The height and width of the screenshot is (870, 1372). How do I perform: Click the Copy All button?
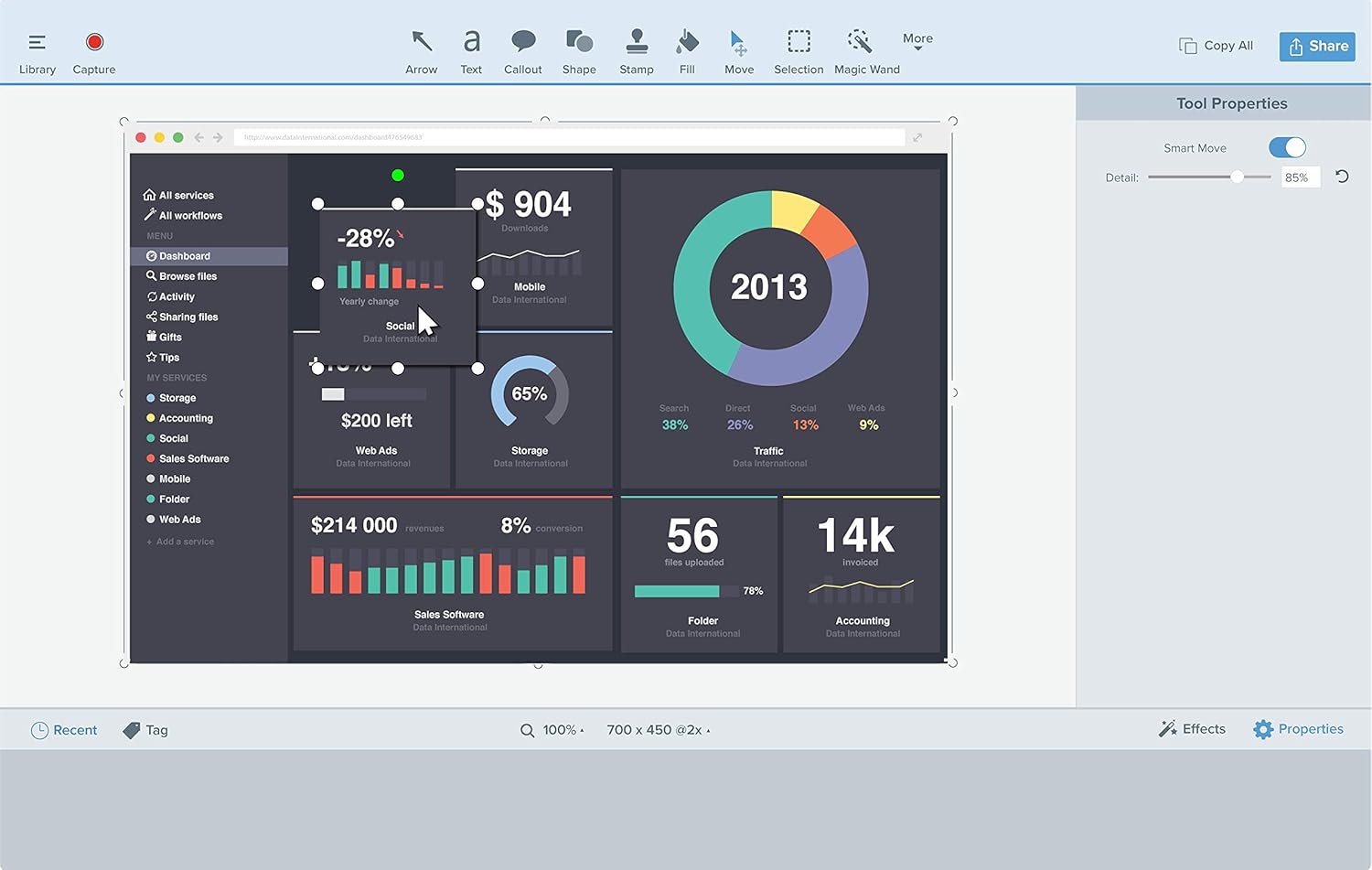click(x=1217, y=46)
